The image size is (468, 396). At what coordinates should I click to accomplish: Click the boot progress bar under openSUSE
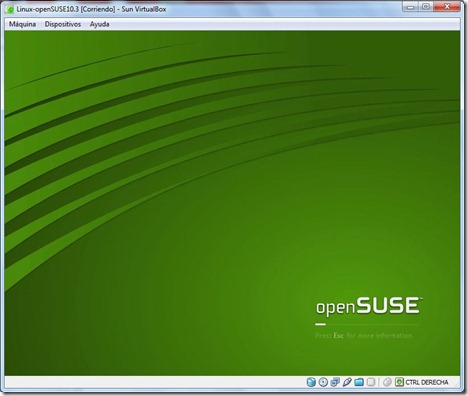pyautogui.click(x=366, y=324)
